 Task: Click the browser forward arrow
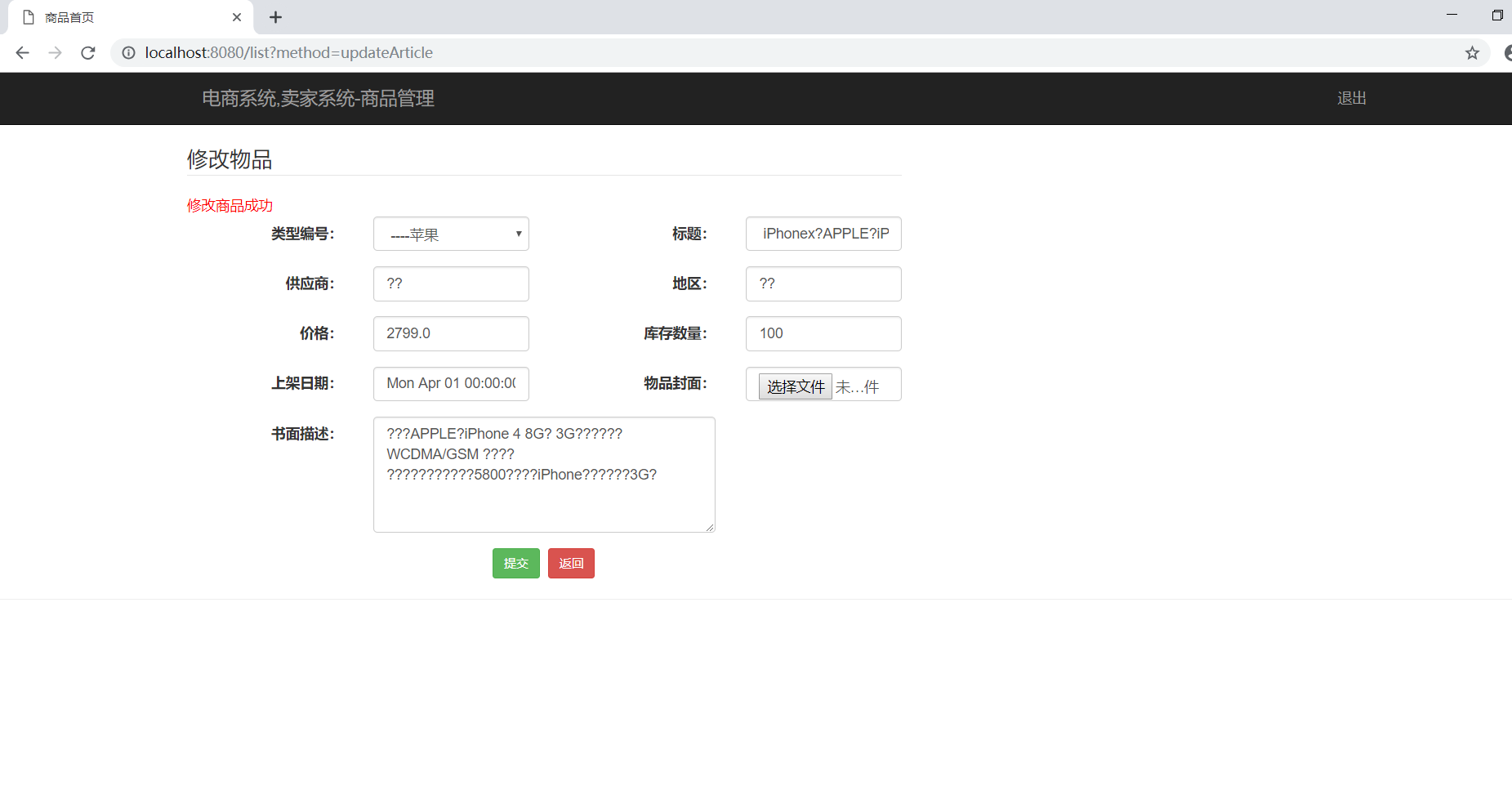[55, 53]
